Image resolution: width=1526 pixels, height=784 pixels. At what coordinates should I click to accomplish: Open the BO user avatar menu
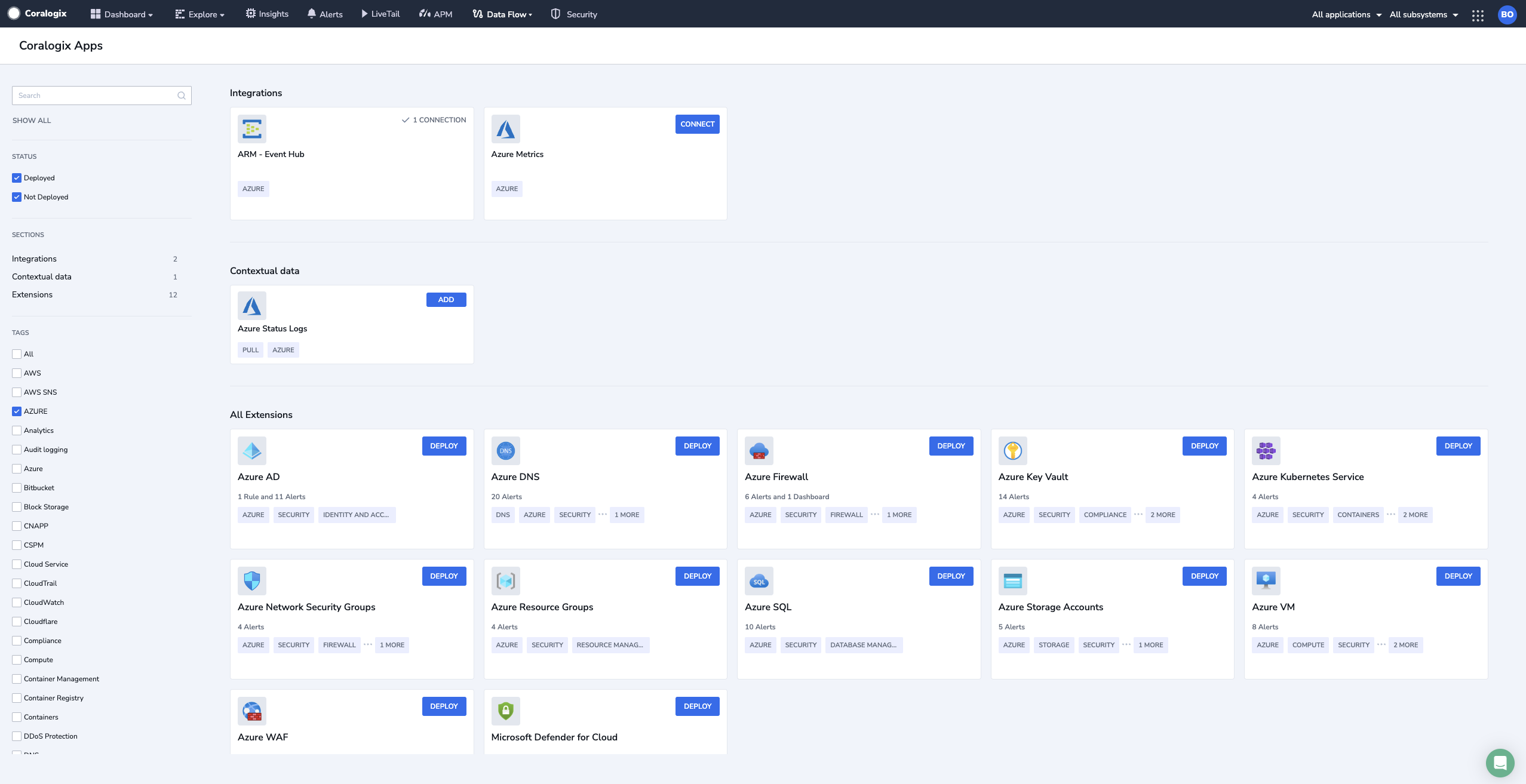point(1507,14)
